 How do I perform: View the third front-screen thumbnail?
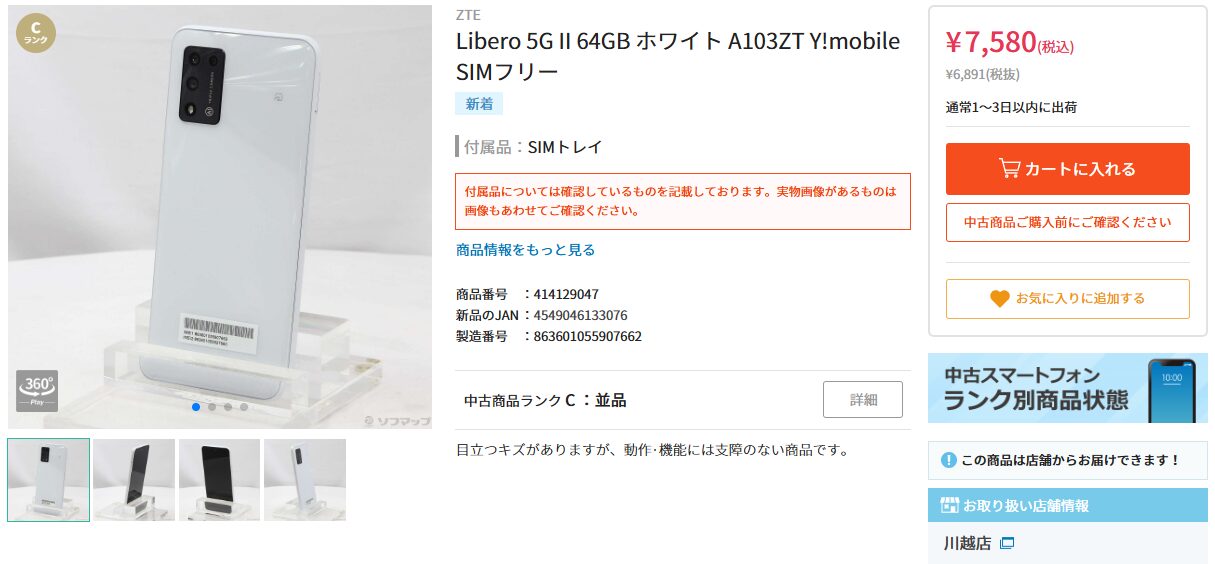220,480
